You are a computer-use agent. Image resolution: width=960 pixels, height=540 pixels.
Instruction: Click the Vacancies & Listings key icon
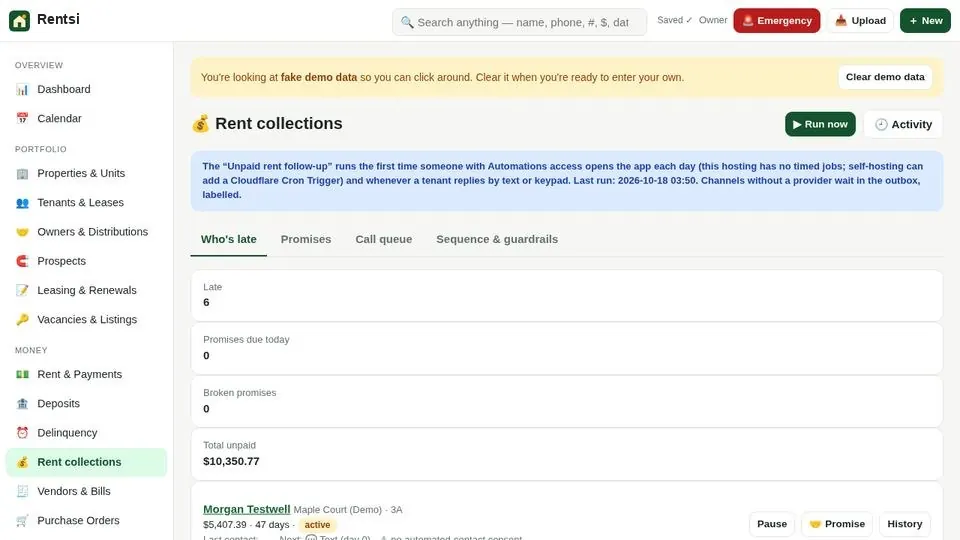pos(23,320)
